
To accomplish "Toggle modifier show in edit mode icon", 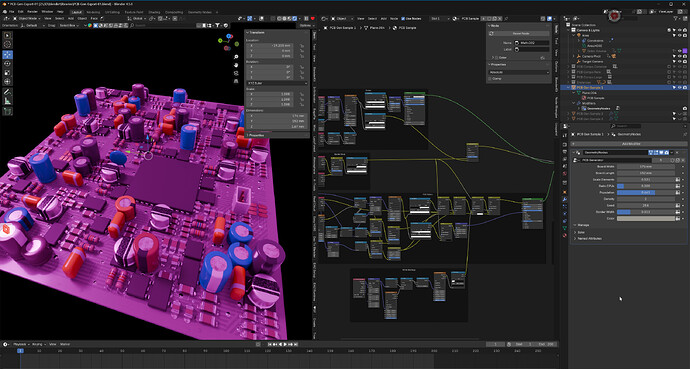I will click(656, 153).
